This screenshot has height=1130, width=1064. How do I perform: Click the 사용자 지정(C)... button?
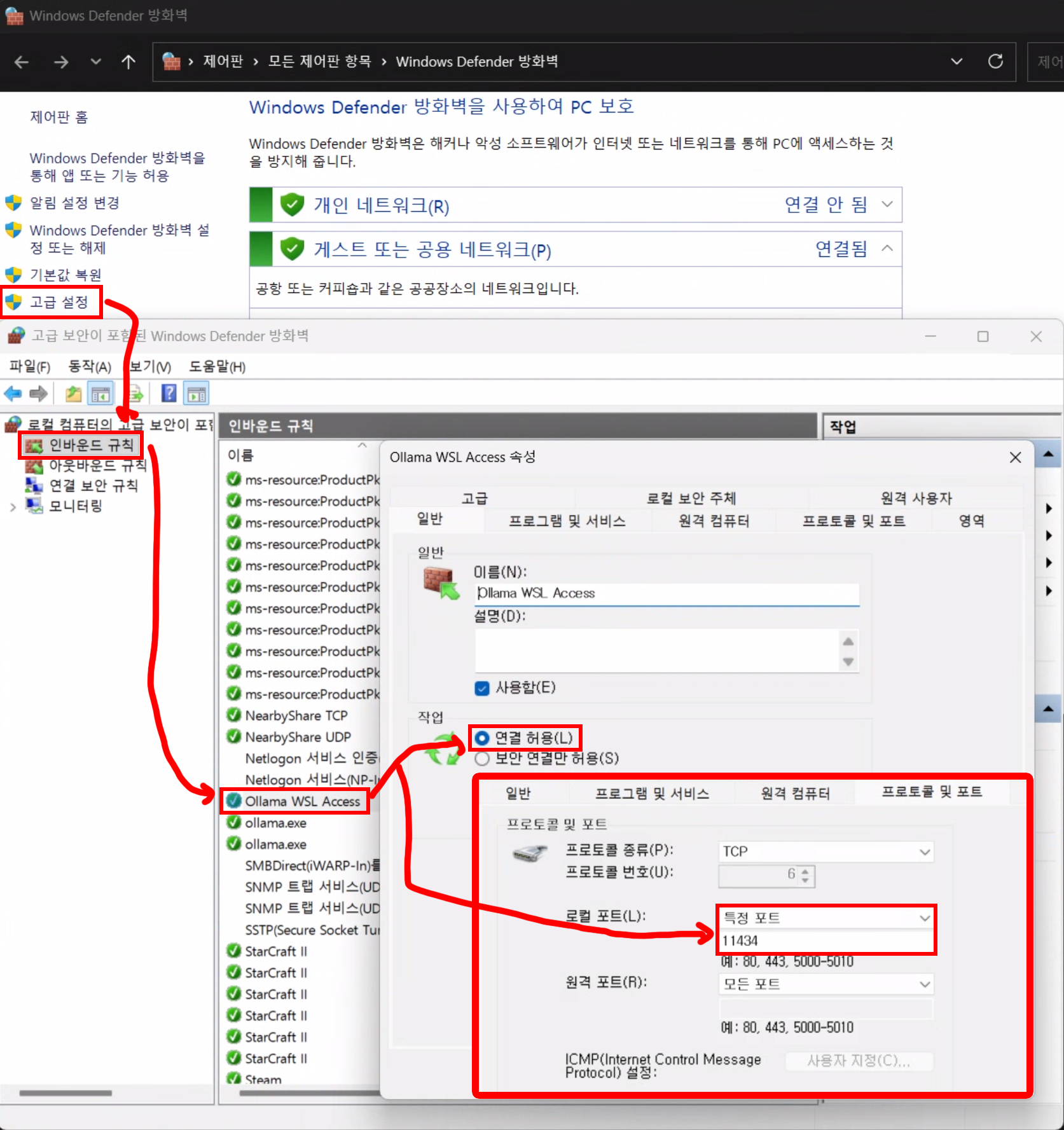click(x=859, y=1061)
